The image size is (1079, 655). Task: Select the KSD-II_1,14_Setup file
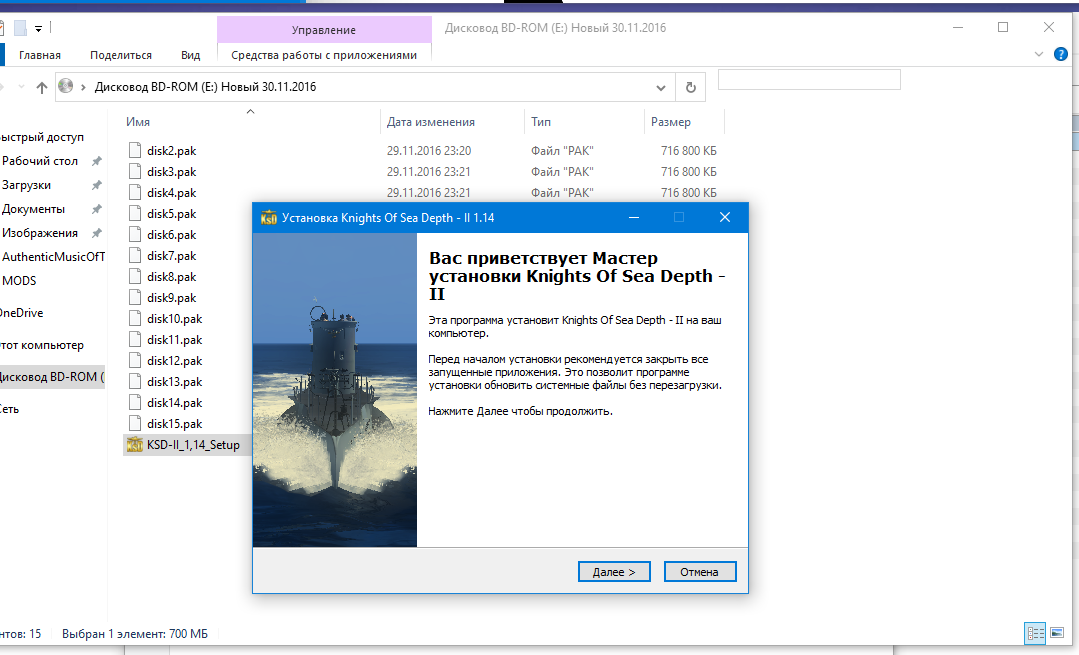pyautogui.click(x=193, y=445)
